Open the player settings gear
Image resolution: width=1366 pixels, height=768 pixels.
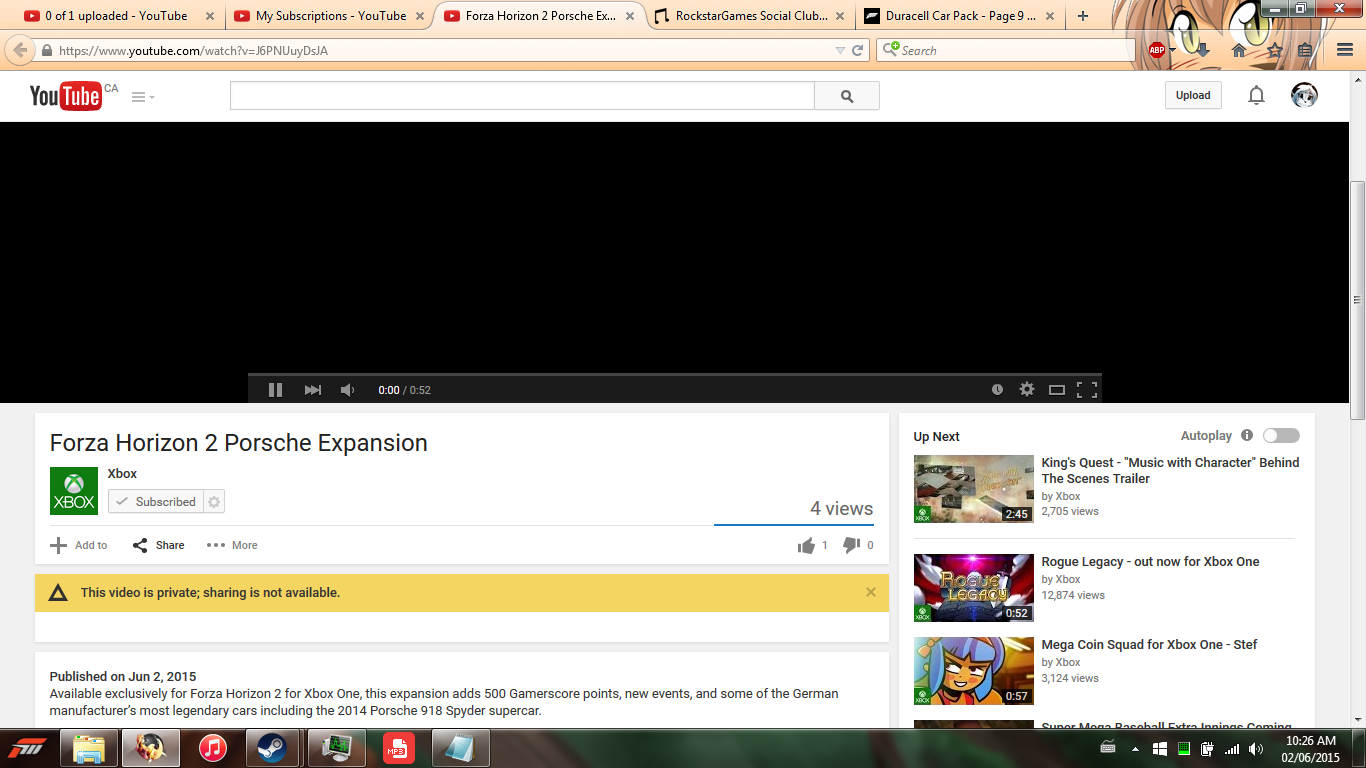pyautogui.click(x=1027, y=390)
